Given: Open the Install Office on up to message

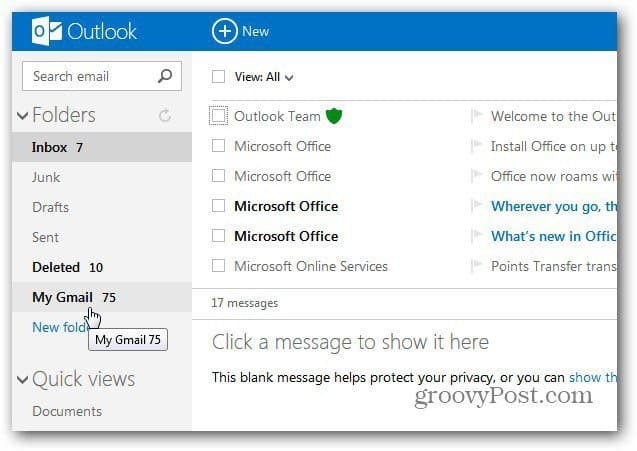Looking at the screenshot, I should (x=553, y=146).
